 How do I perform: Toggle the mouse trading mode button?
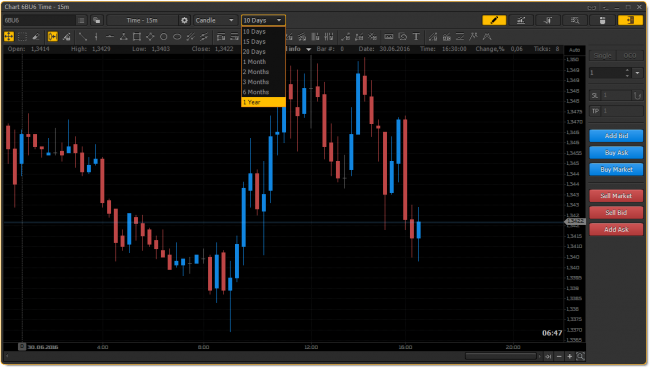coord(602,20)
